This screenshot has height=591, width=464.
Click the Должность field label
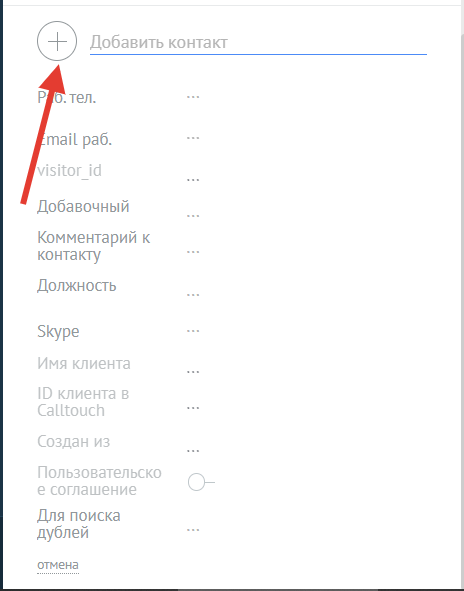point(77,286)
